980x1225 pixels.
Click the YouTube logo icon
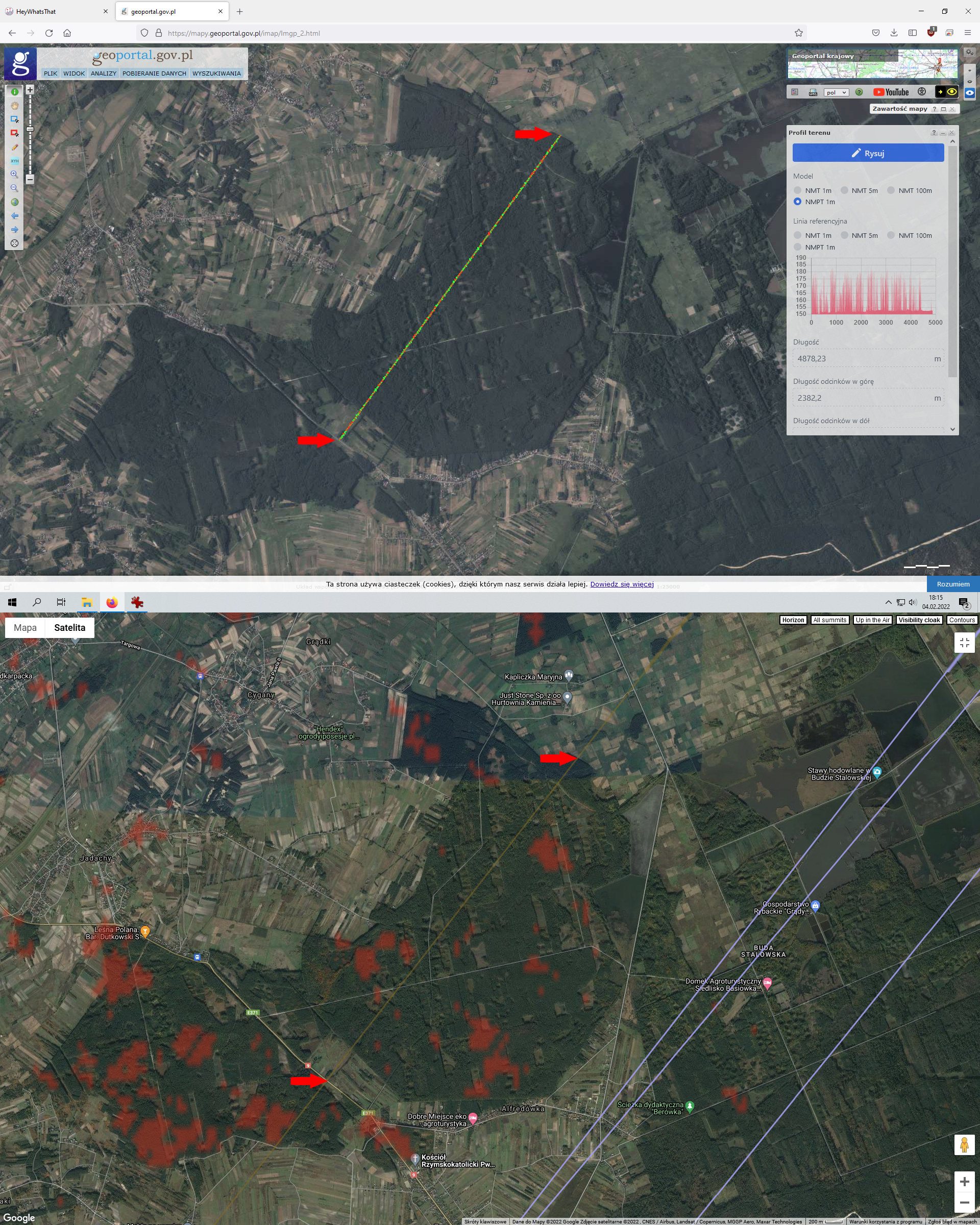pos(891,92)
